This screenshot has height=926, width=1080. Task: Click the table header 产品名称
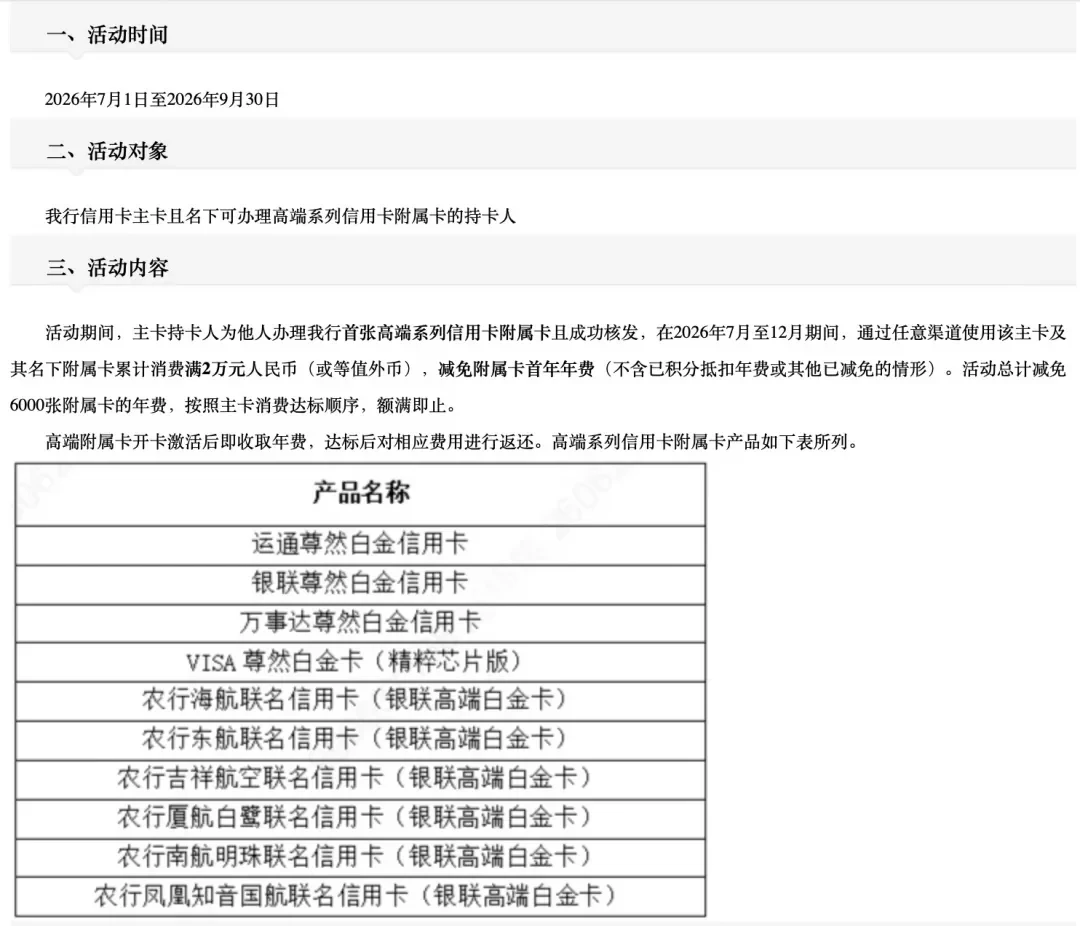pyautogui.click(x=360, y=493)
